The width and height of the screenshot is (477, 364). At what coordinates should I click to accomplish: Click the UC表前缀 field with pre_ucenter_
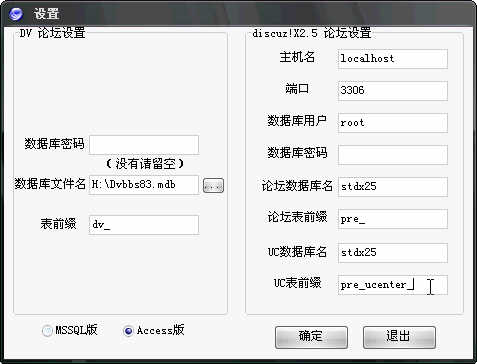pyautogui.click(x=393, y=285)
